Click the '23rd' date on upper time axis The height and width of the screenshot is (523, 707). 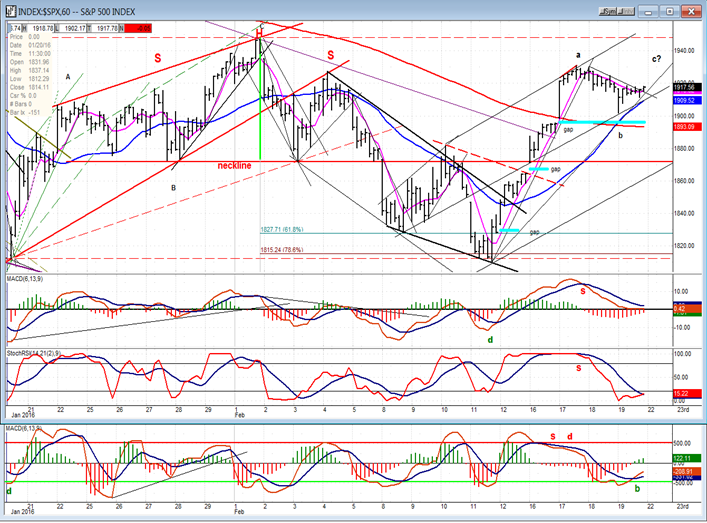(x=683, y=409)
